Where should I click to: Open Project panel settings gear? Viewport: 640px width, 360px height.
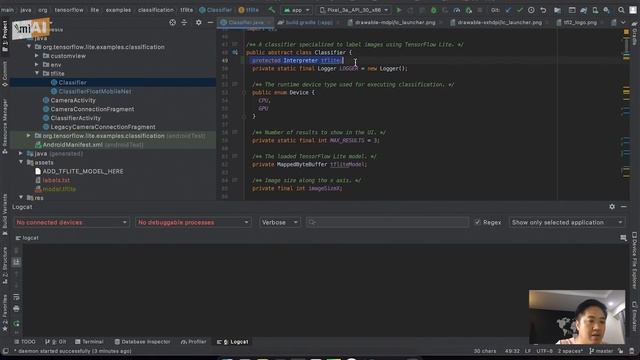tap(198, 22)
